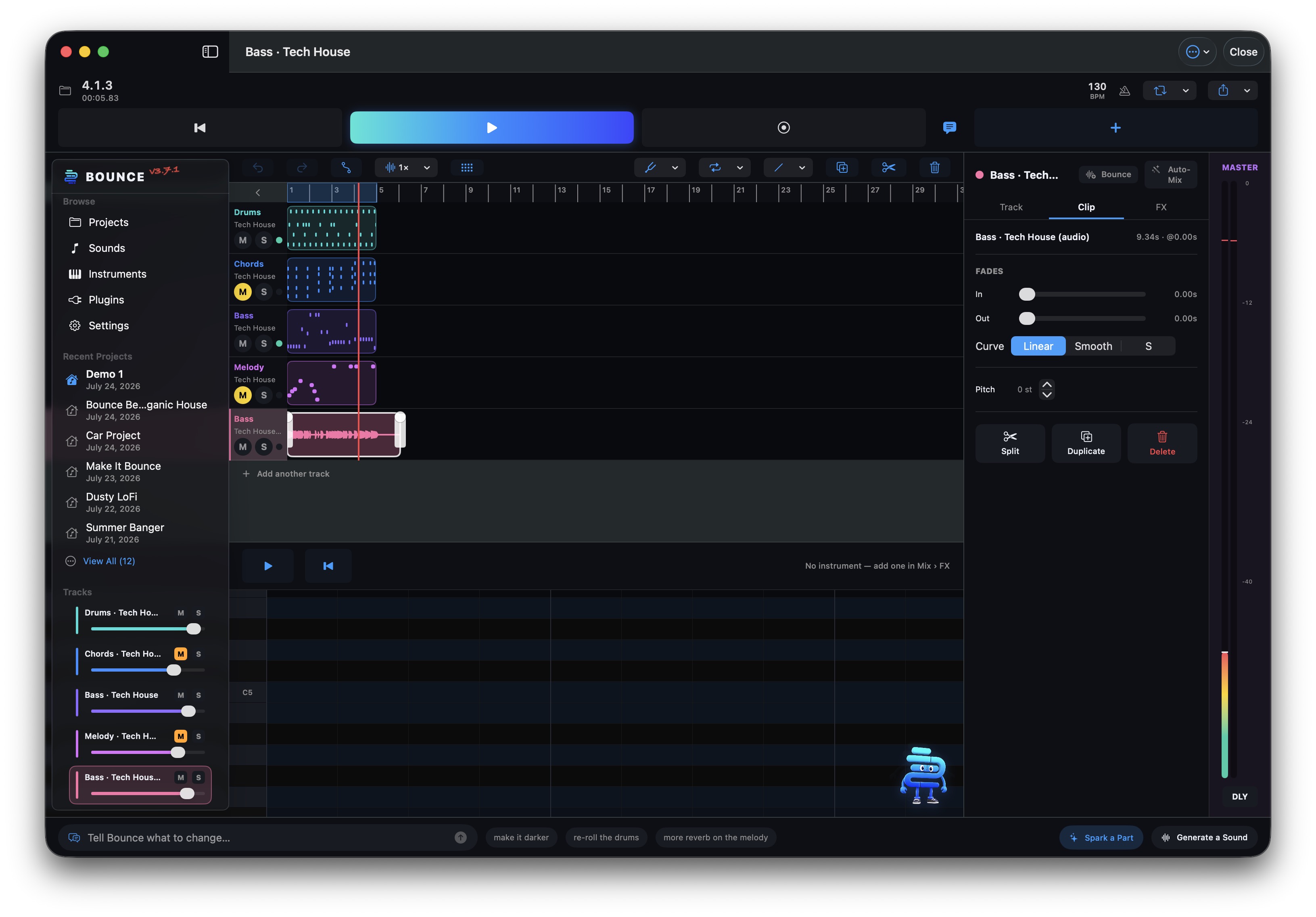Switch to the FX tab
Image resolution: width=1316 pixels, height=917 pixels.
(1161, 207)
